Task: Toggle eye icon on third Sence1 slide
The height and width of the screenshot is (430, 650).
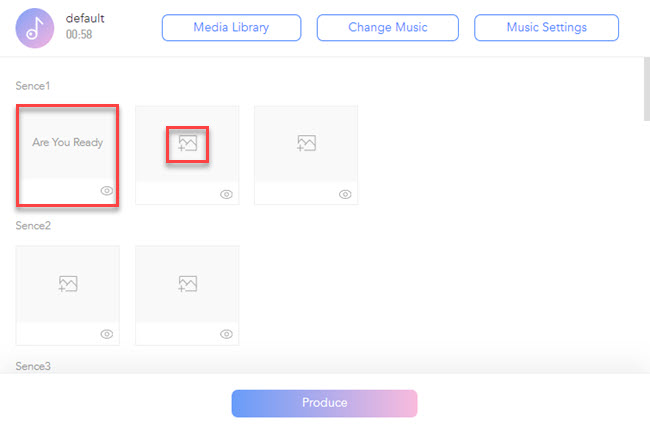Action: 345,194
